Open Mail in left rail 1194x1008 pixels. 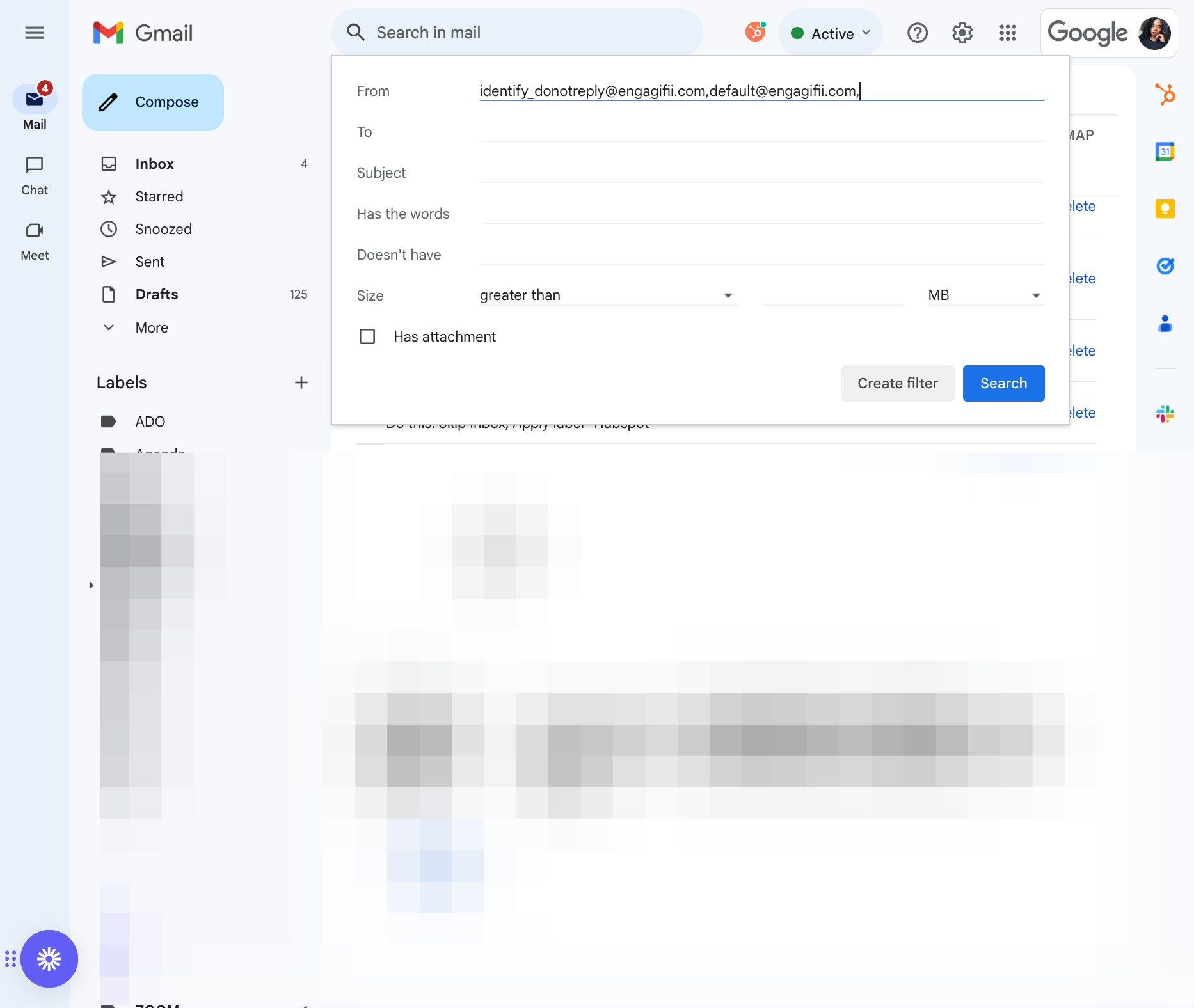(x=35, y=107)
